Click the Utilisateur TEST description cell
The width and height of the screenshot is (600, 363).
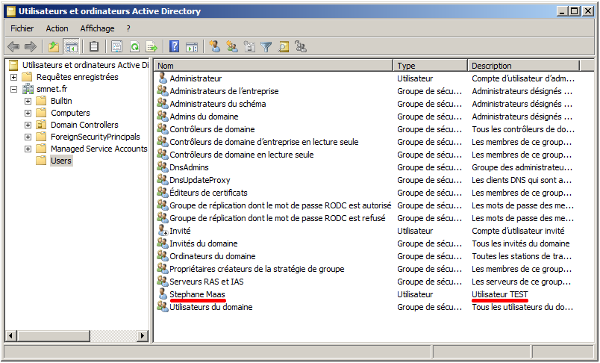pyautogui.click(x=500, y=294)
